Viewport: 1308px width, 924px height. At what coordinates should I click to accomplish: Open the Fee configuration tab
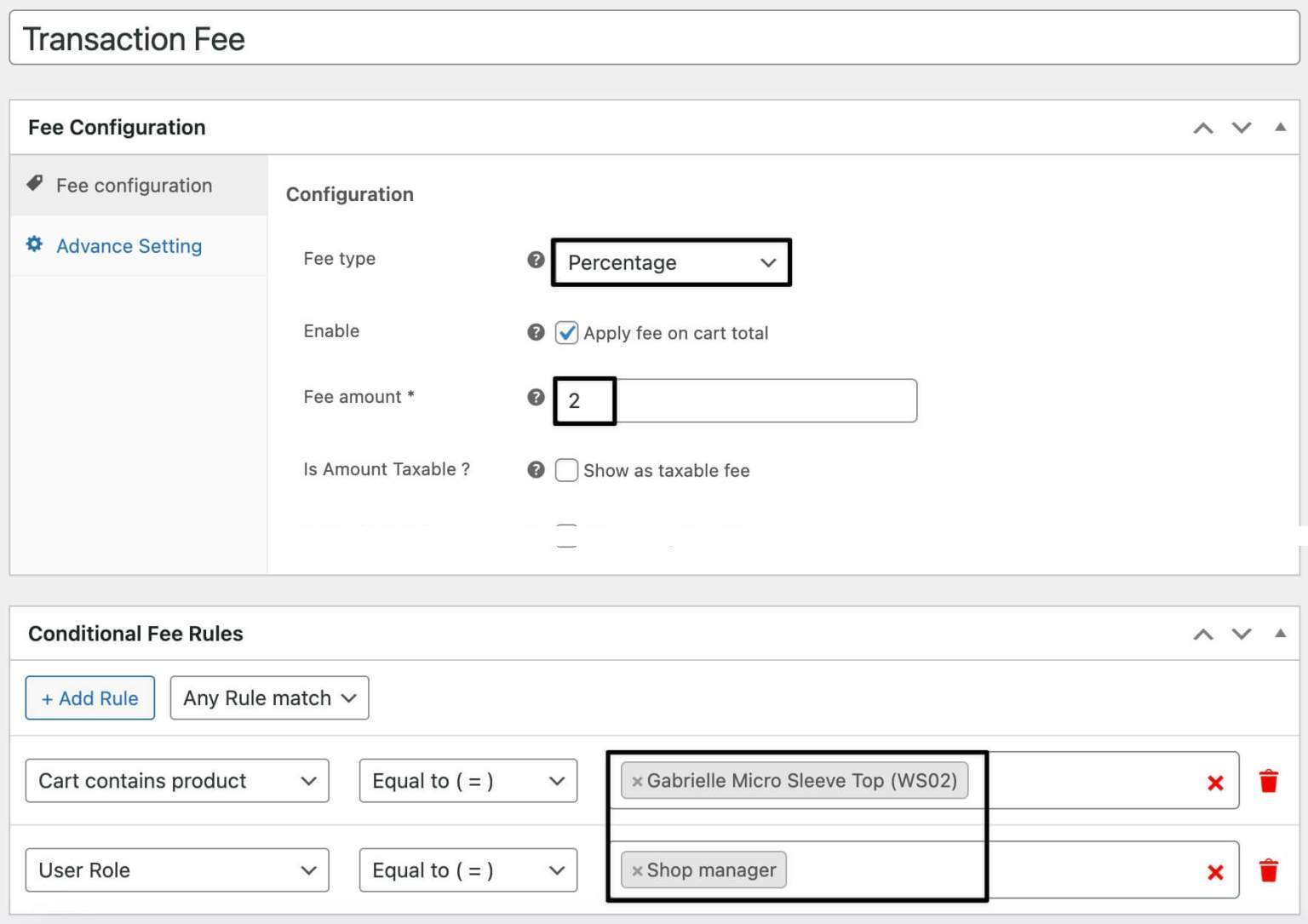coord(134,185)
